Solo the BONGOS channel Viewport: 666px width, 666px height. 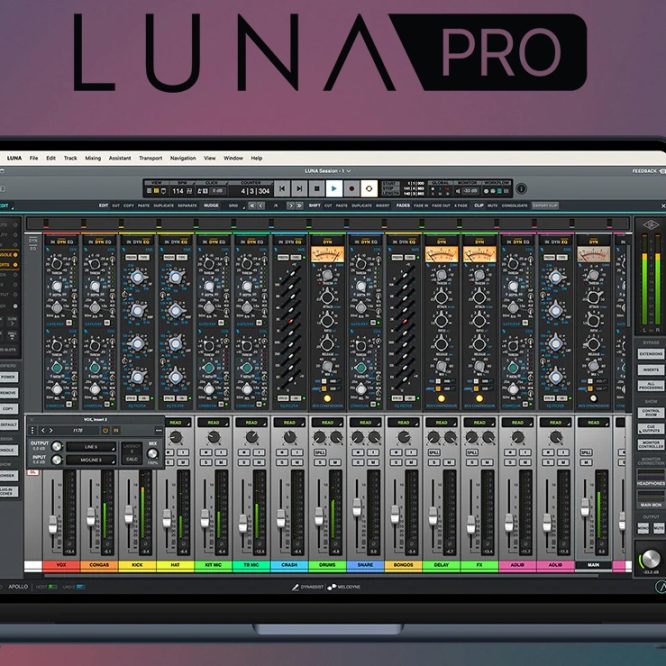click(397, 462)
